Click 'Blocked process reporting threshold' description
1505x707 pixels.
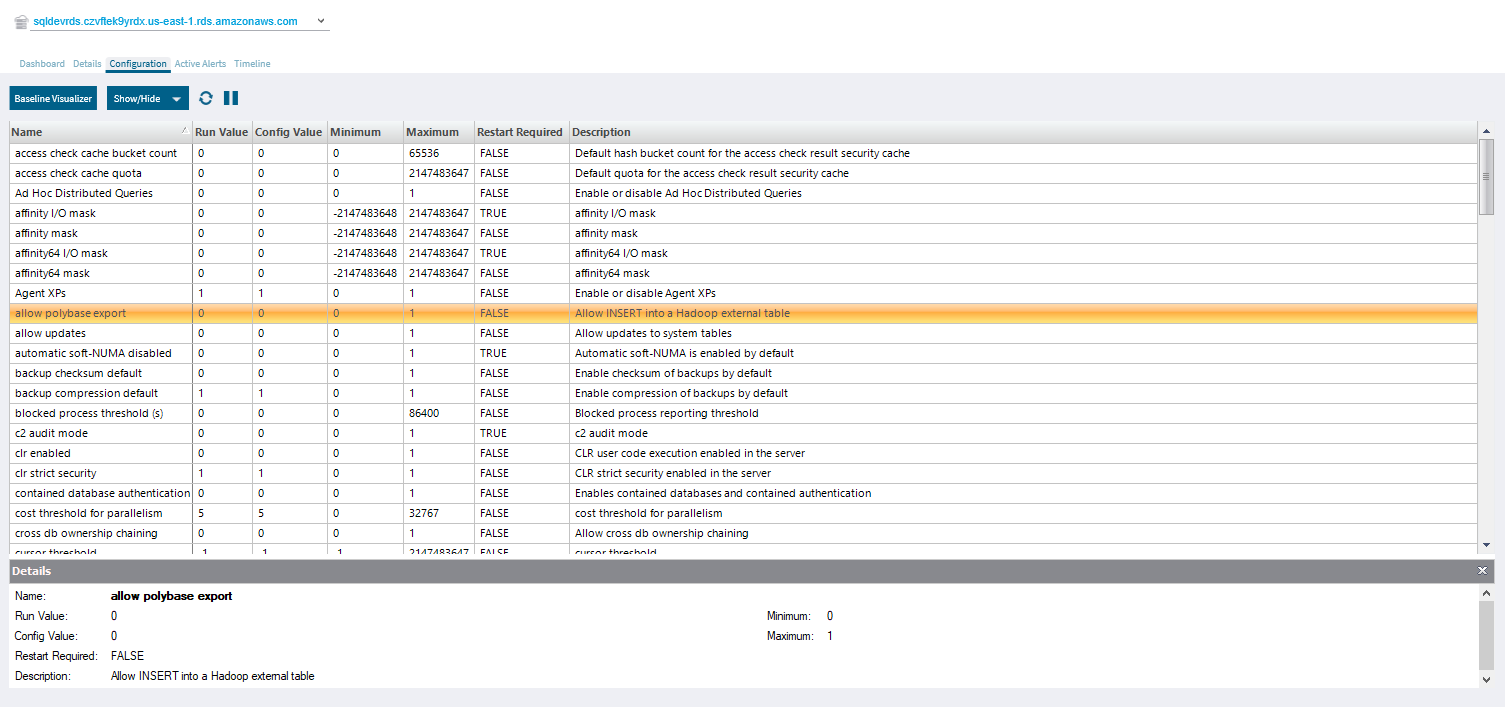[x=666, y=413]
